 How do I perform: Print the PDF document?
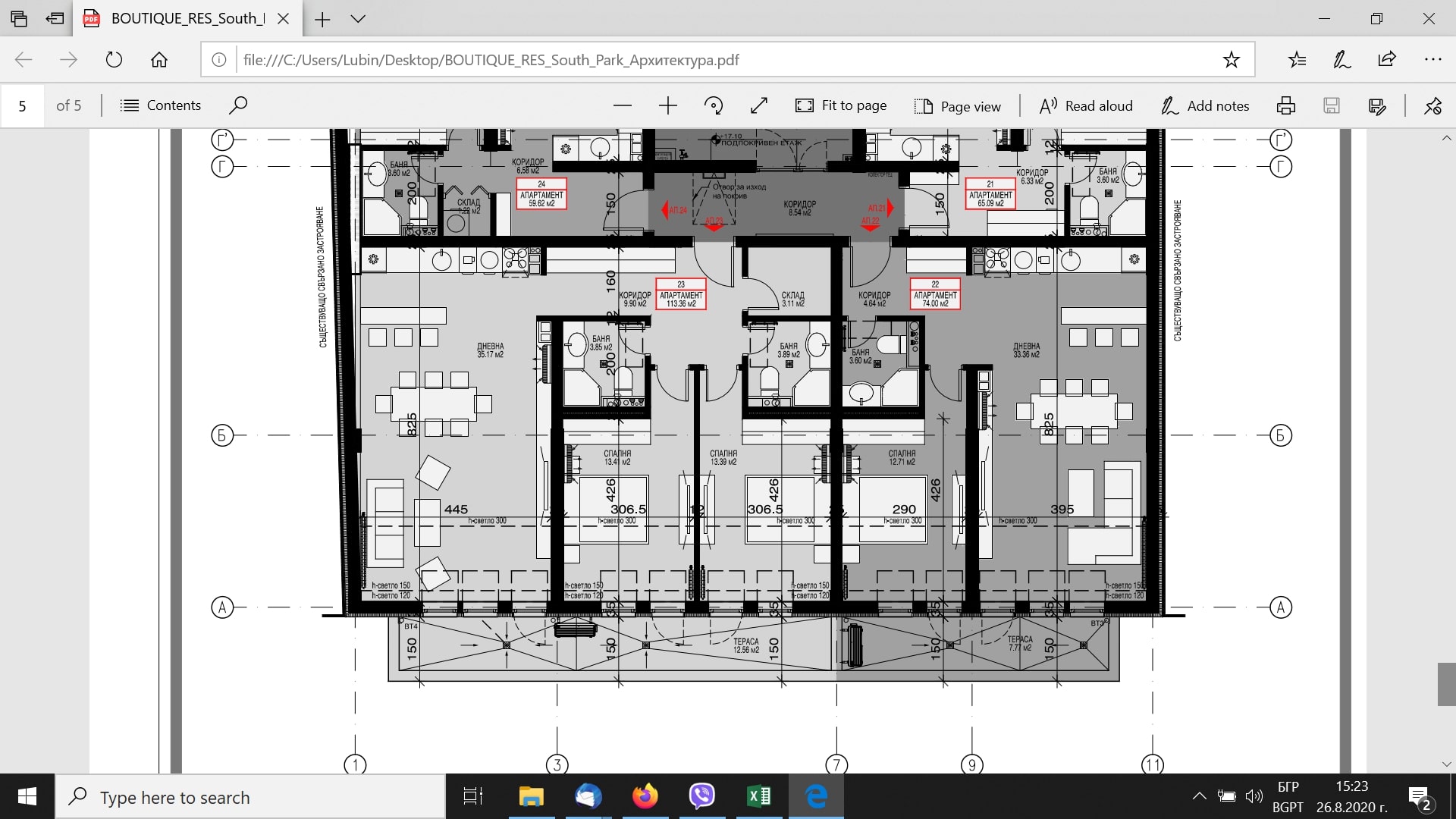coord(1286,106)
